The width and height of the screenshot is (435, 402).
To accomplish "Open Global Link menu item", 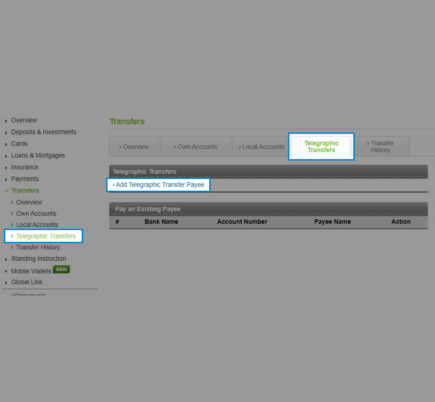I will point(26,282).
